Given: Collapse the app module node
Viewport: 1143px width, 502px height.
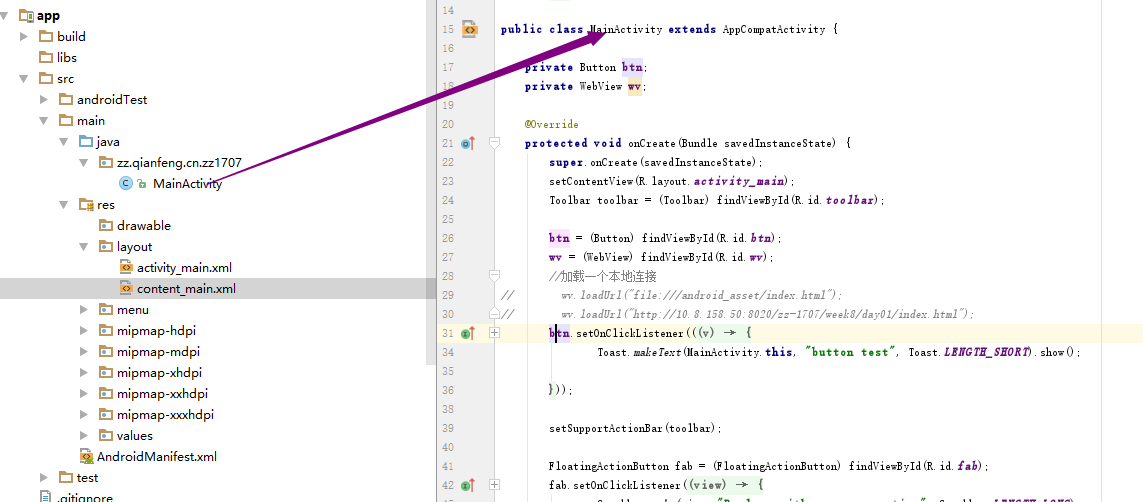Looking at the screenshot, I should pos(5,15).
